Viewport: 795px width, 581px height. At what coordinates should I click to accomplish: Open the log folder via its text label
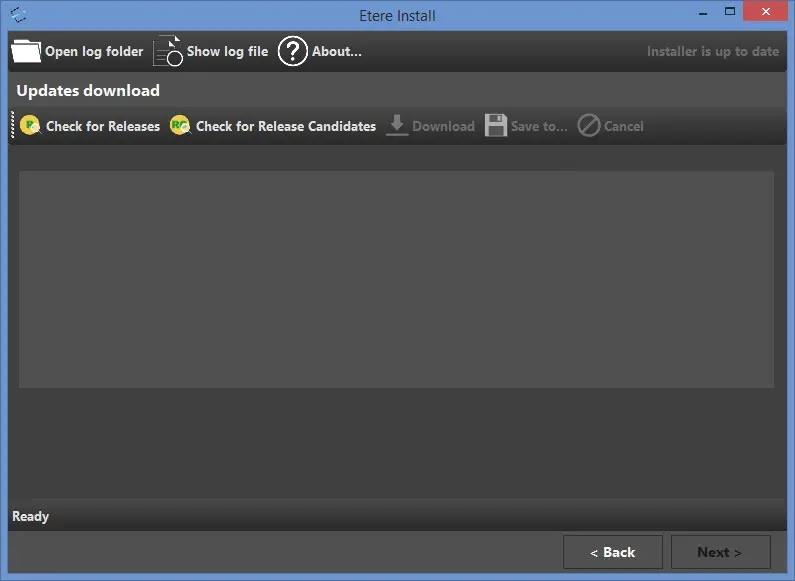tap(94, 51)
